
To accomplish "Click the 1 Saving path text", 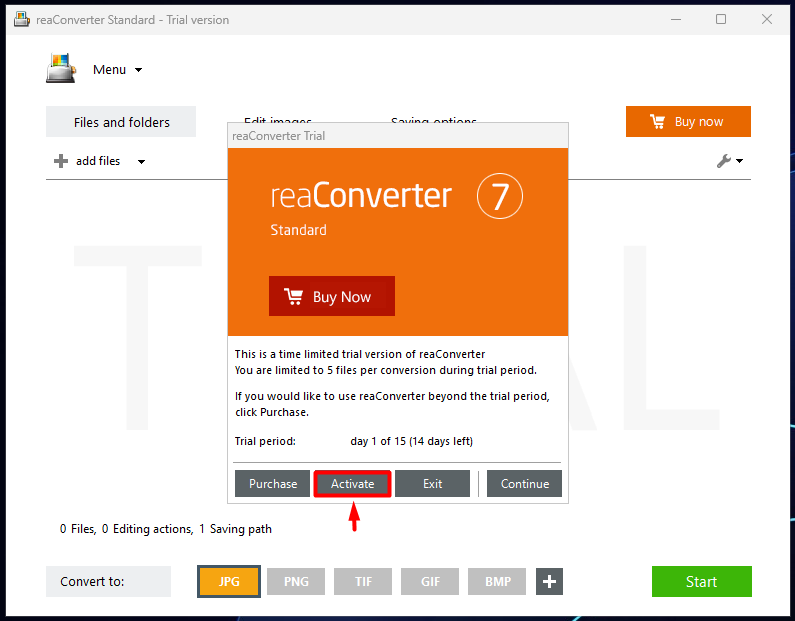I will 235,529.
